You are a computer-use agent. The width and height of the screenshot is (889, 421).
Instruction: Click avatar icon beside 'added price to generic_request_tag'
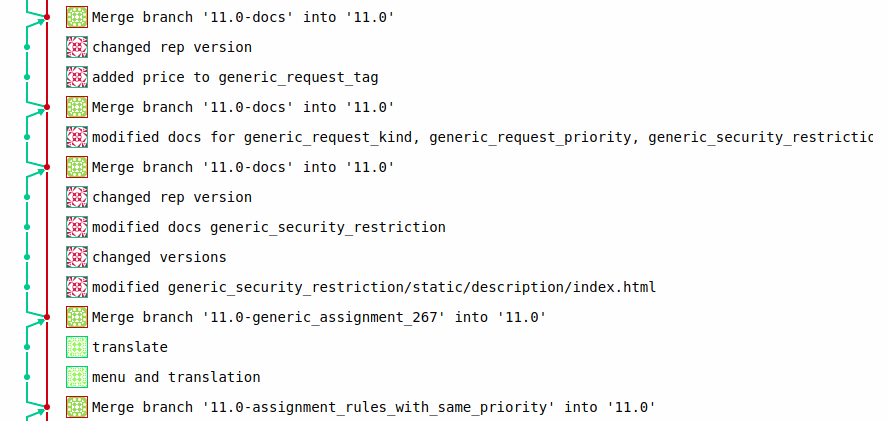click(x=77, y=77)
